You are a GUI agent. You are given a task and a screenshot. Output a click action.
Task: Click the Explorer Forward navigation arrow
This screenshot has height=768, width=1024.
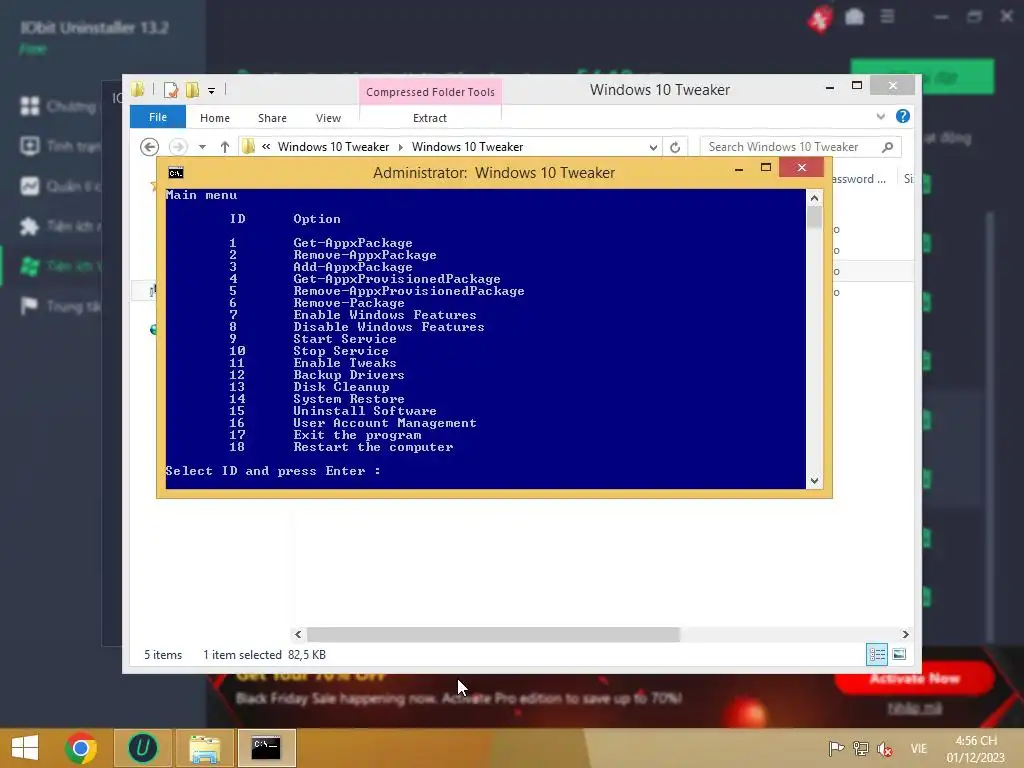click(x=178, y=147)
